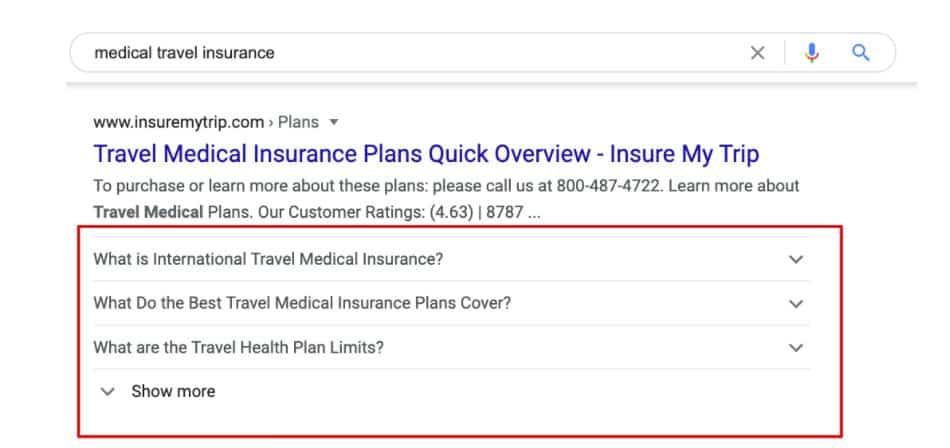Open the Travel Medical Insurance Plans Quick Overview link
Screen dimensions: 950x448
pos(426,154)
